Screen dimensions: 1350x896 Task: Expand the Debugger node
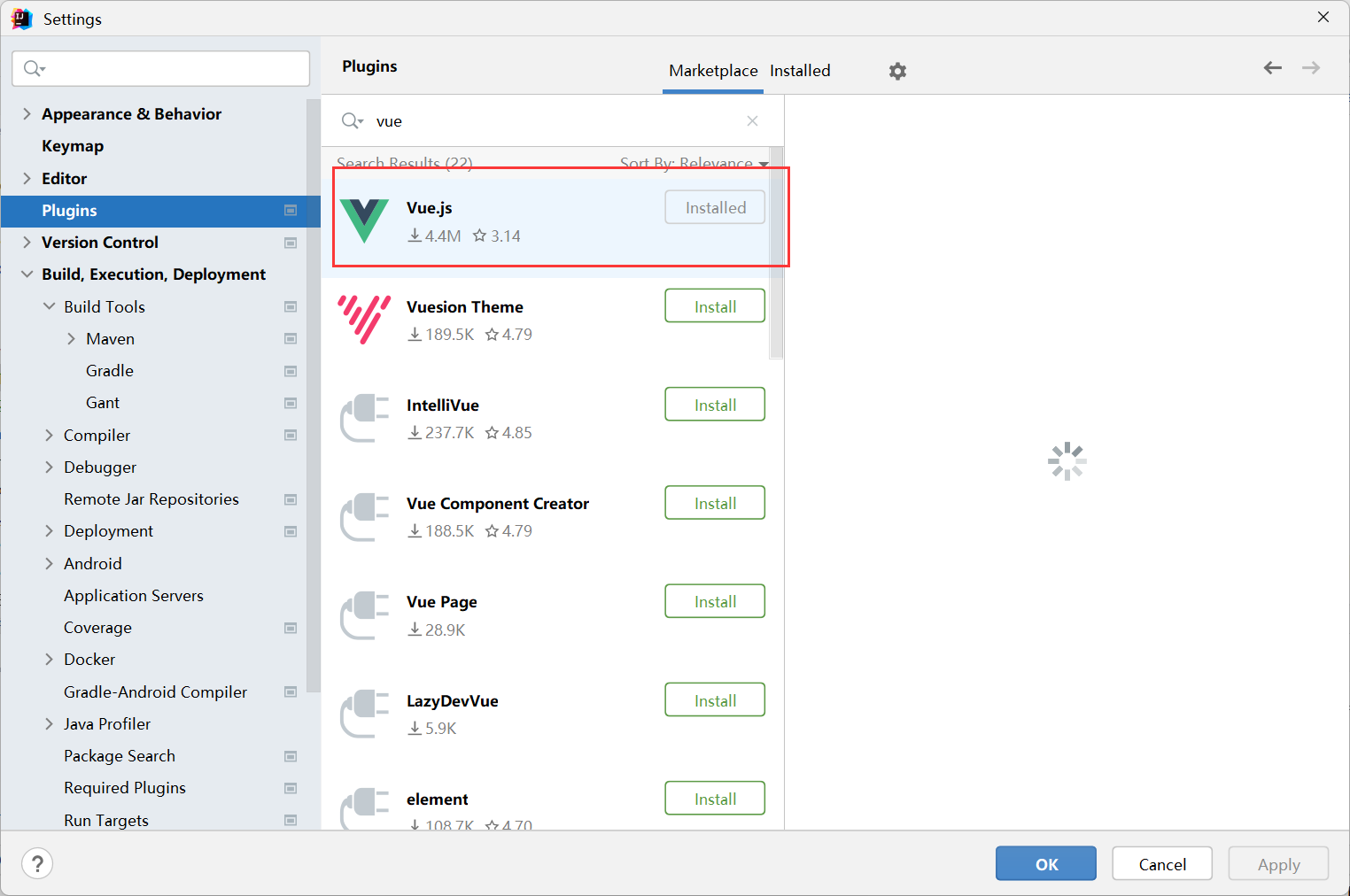49,467
